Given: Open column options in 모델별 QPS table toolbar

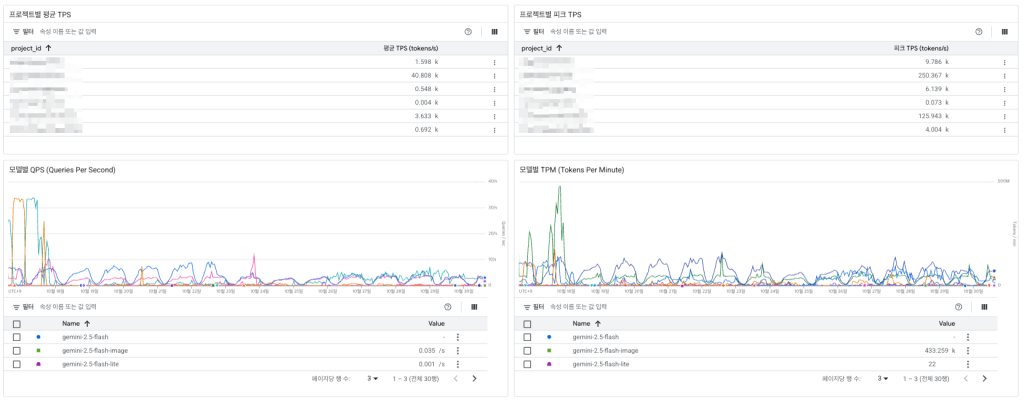Looking at the screenshot, I should pos(473,307).
